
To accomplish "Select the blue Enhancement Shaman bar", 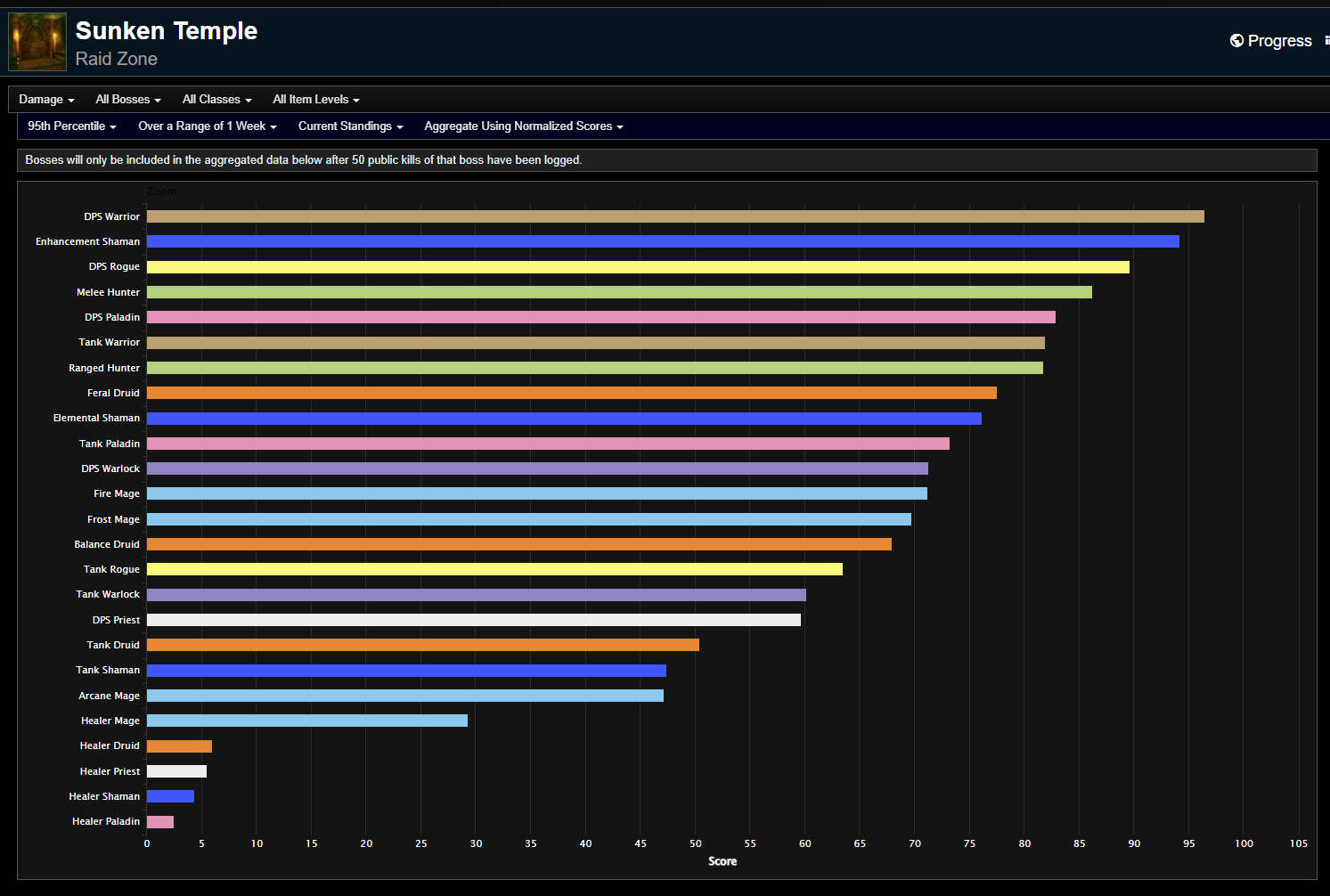I will click(662, 241).
